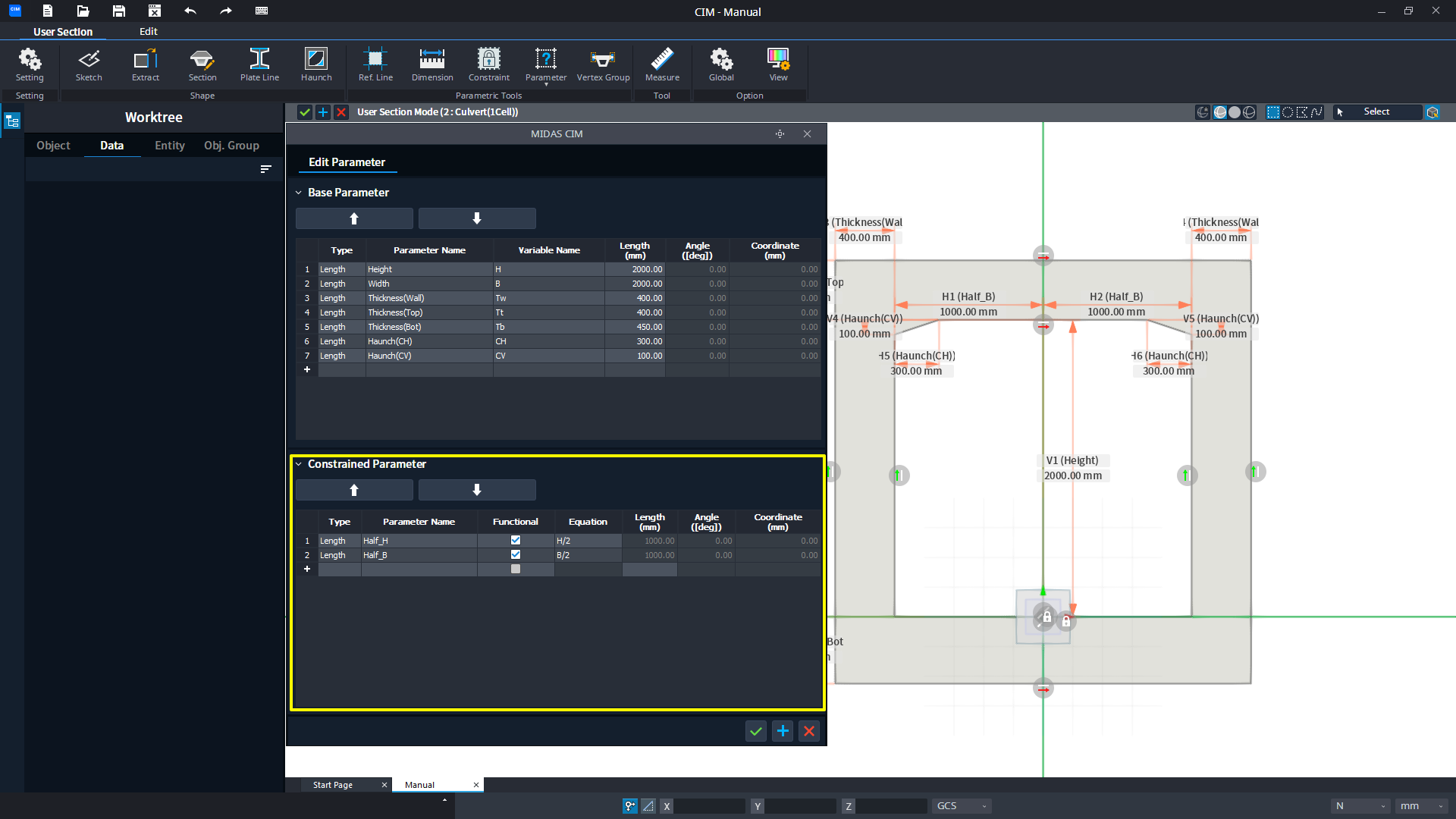
Task: Activate the Measure tool
Action: pos(662,65)
